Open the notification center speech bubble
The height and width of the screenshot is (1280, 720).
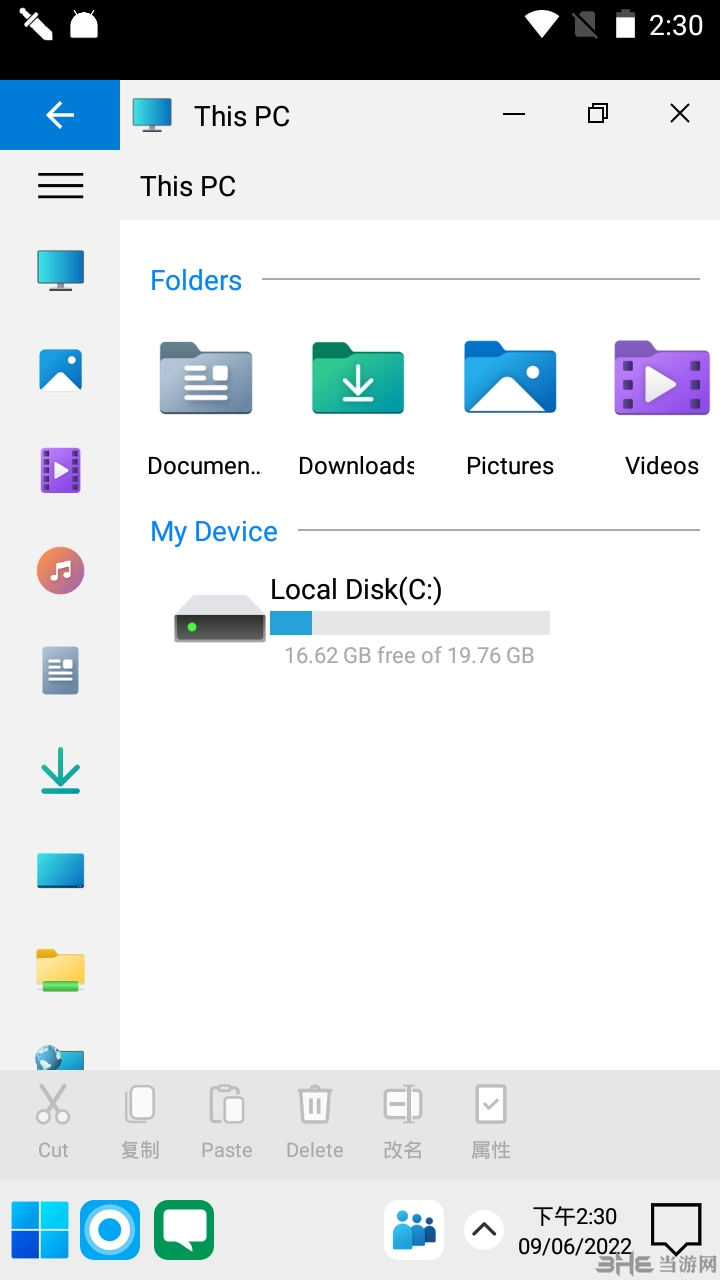click(x=677, y=1229)
